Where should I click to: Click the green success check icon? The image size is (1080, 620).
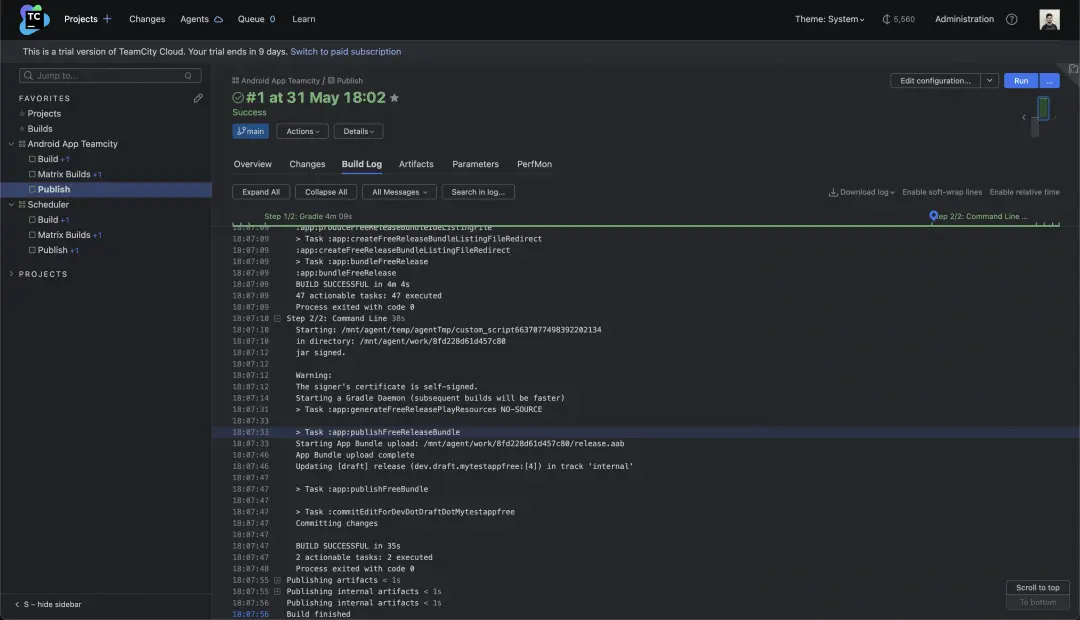click(238, 98)
